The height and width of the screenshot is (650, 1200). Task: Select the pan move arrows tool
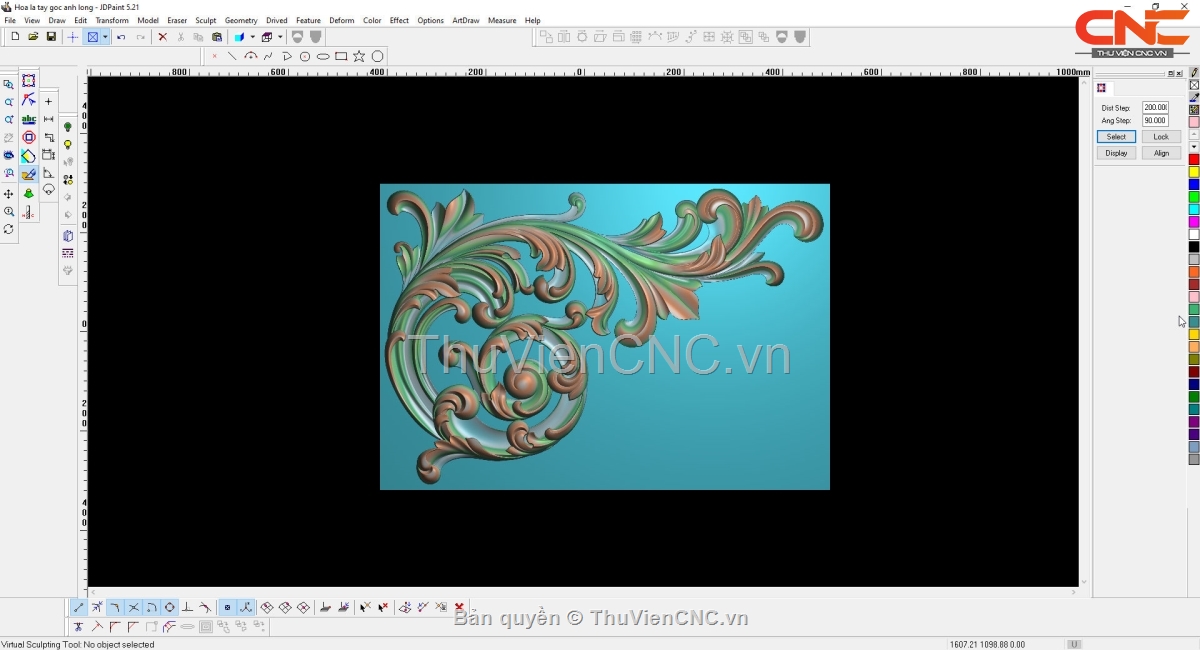point(9,194)
